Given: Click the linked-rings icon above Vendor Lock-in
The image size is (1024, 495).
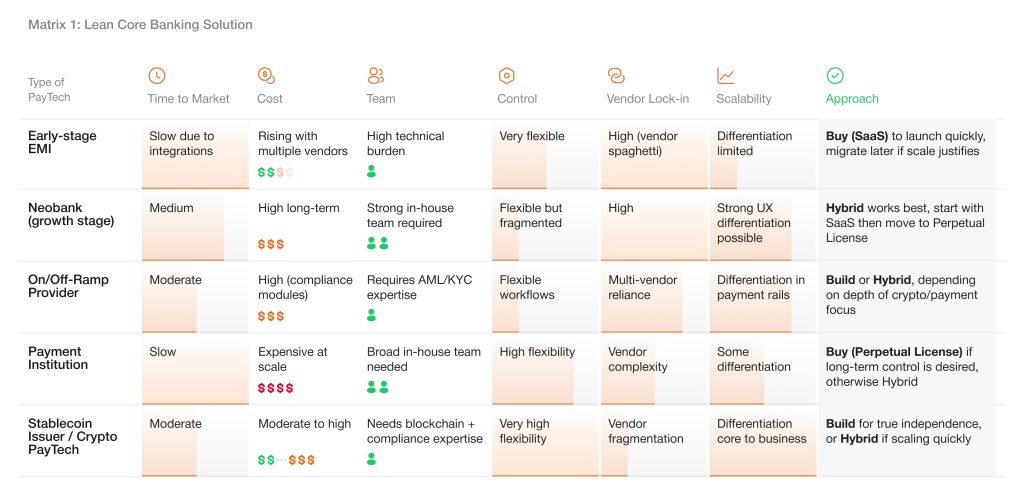Looking at the screenshot, I should coord(616,76).
